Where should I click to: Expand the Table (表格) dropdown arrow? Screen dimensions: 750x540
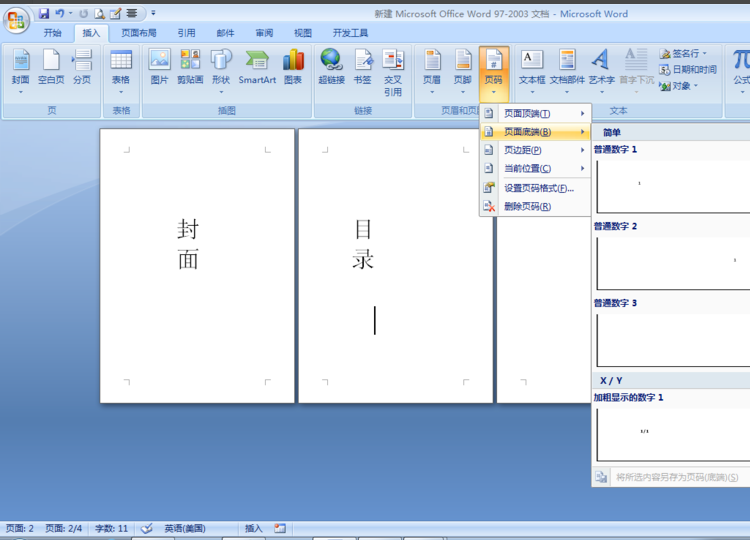click(121, 92)
